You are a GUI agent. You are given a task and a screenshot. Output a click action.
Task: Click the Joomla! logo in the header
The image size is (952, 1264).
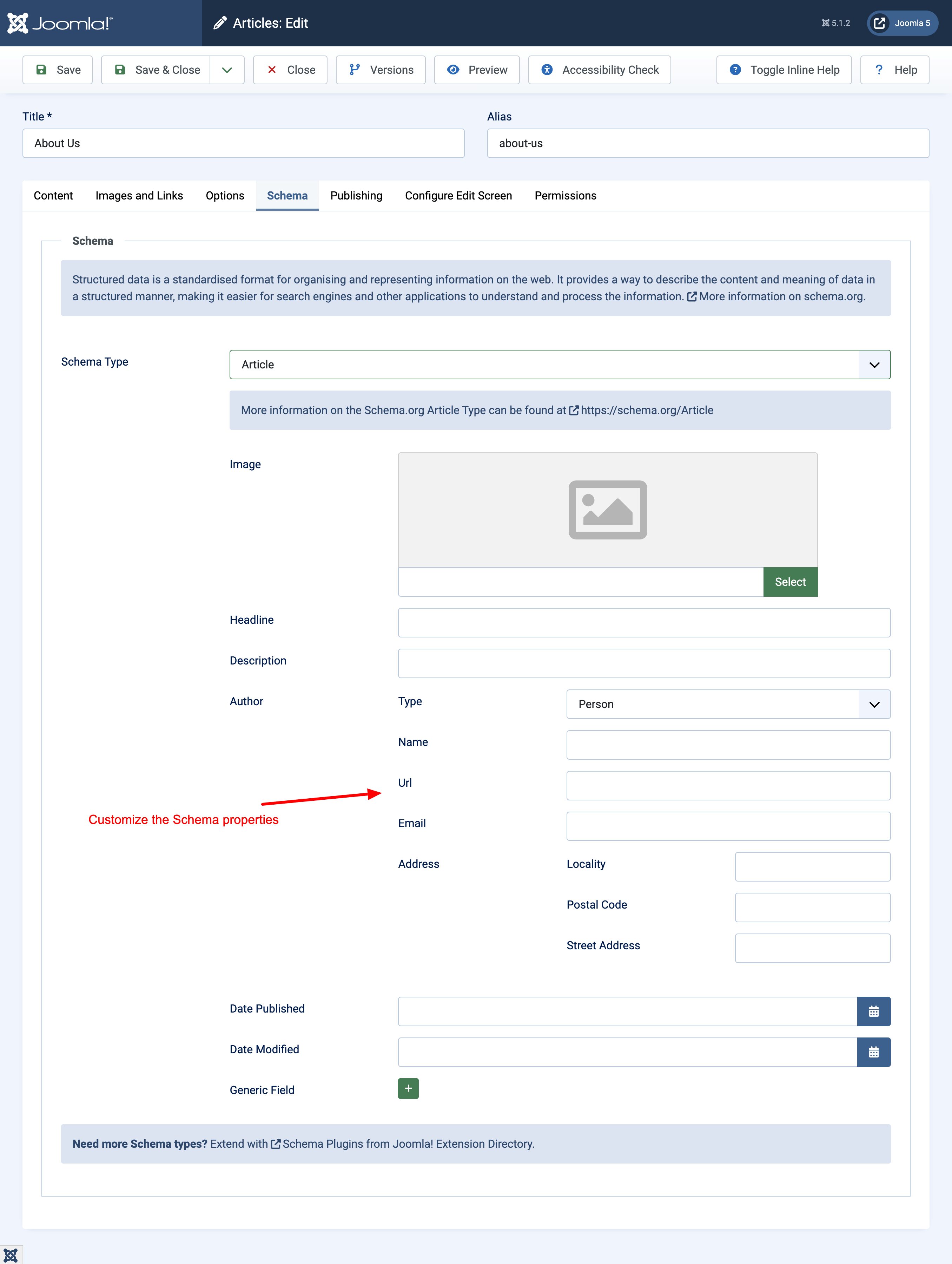tap(60, 23)
